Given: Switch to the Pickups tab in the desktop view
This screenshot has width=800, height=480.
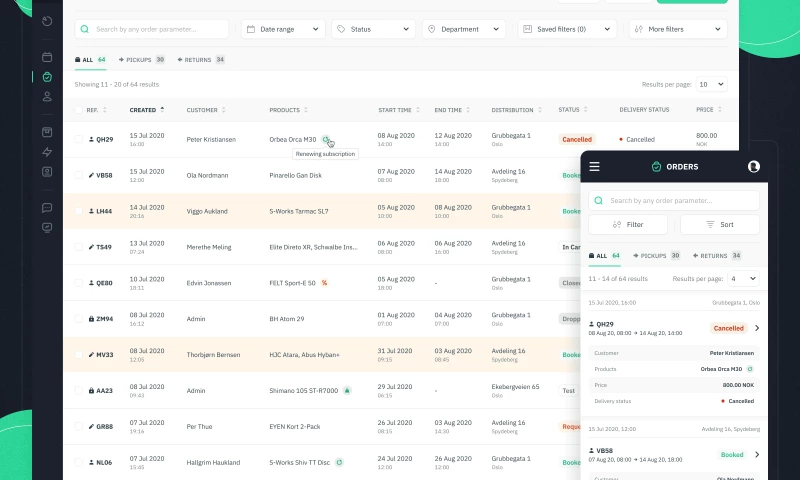Looking at the screenshot, I should (x=141, y=60).
